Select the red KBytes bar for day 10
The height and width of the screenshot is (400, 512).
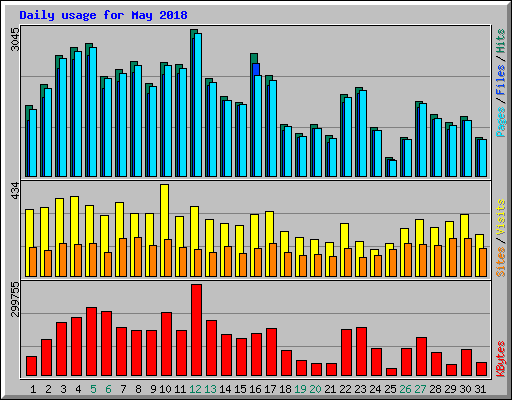[x=166, y=344]
